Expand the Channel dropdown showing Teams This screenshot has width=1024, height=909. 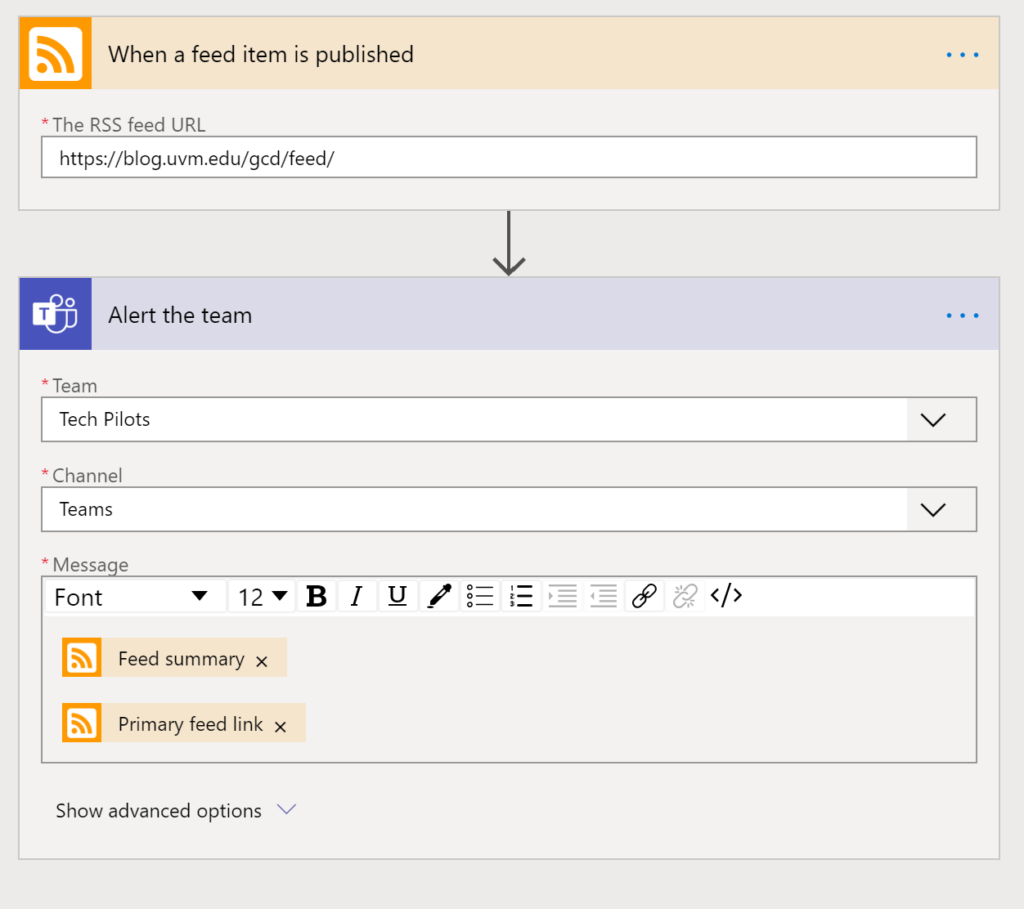[932, 510]
